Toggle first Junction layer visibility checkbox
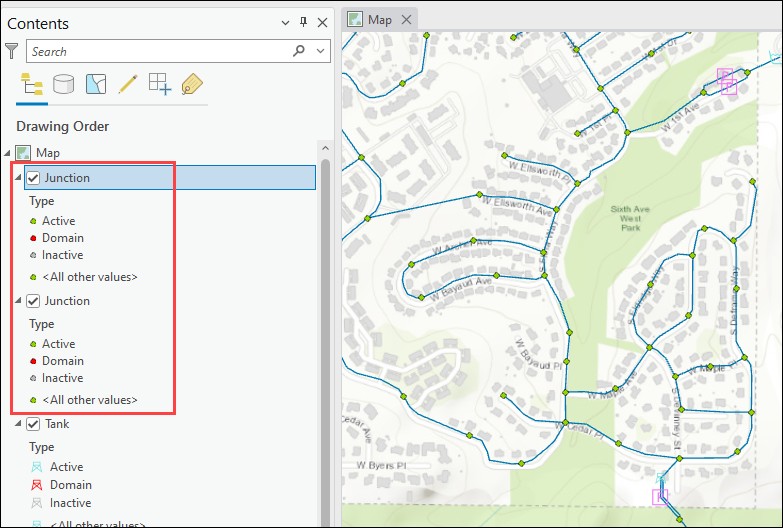 click(33, 178)
